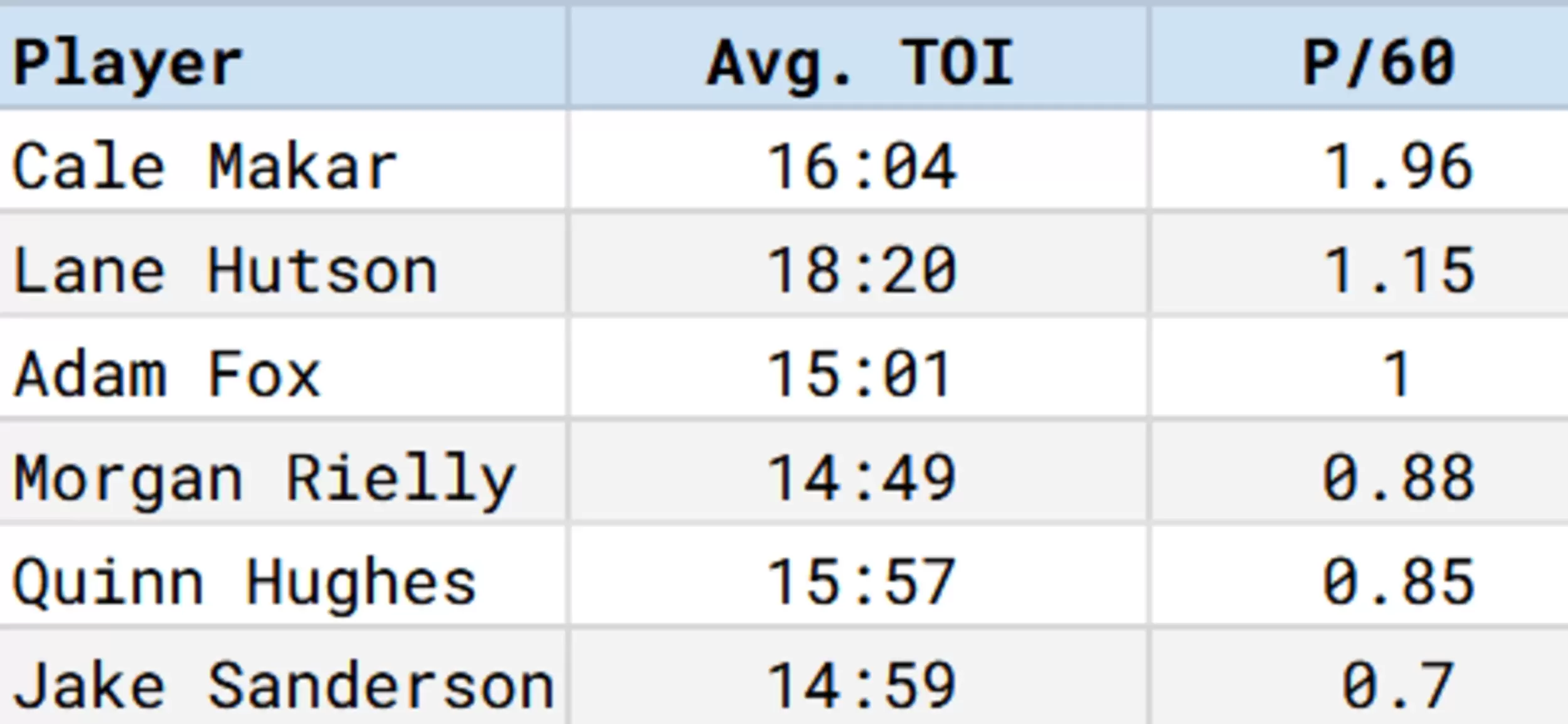Click the 15:57 time on ice cell
The image size is (1568, 724).
tap(859, 575)
